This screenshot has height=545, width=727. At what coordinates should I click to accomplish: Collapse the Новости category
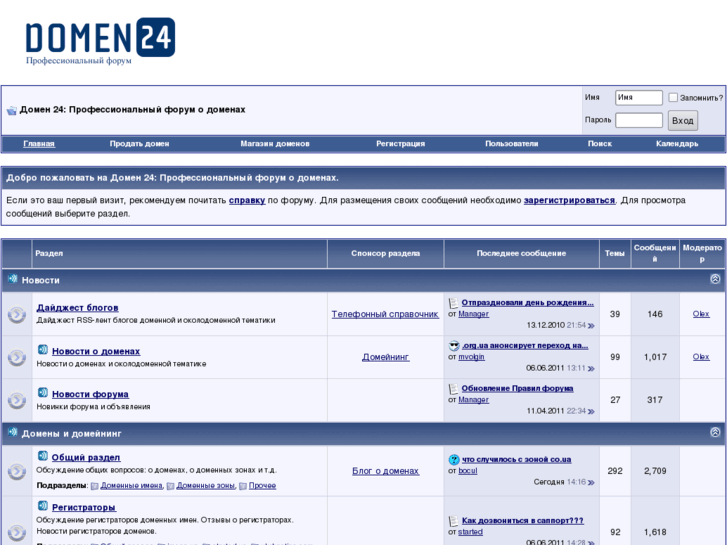point(715,279)
